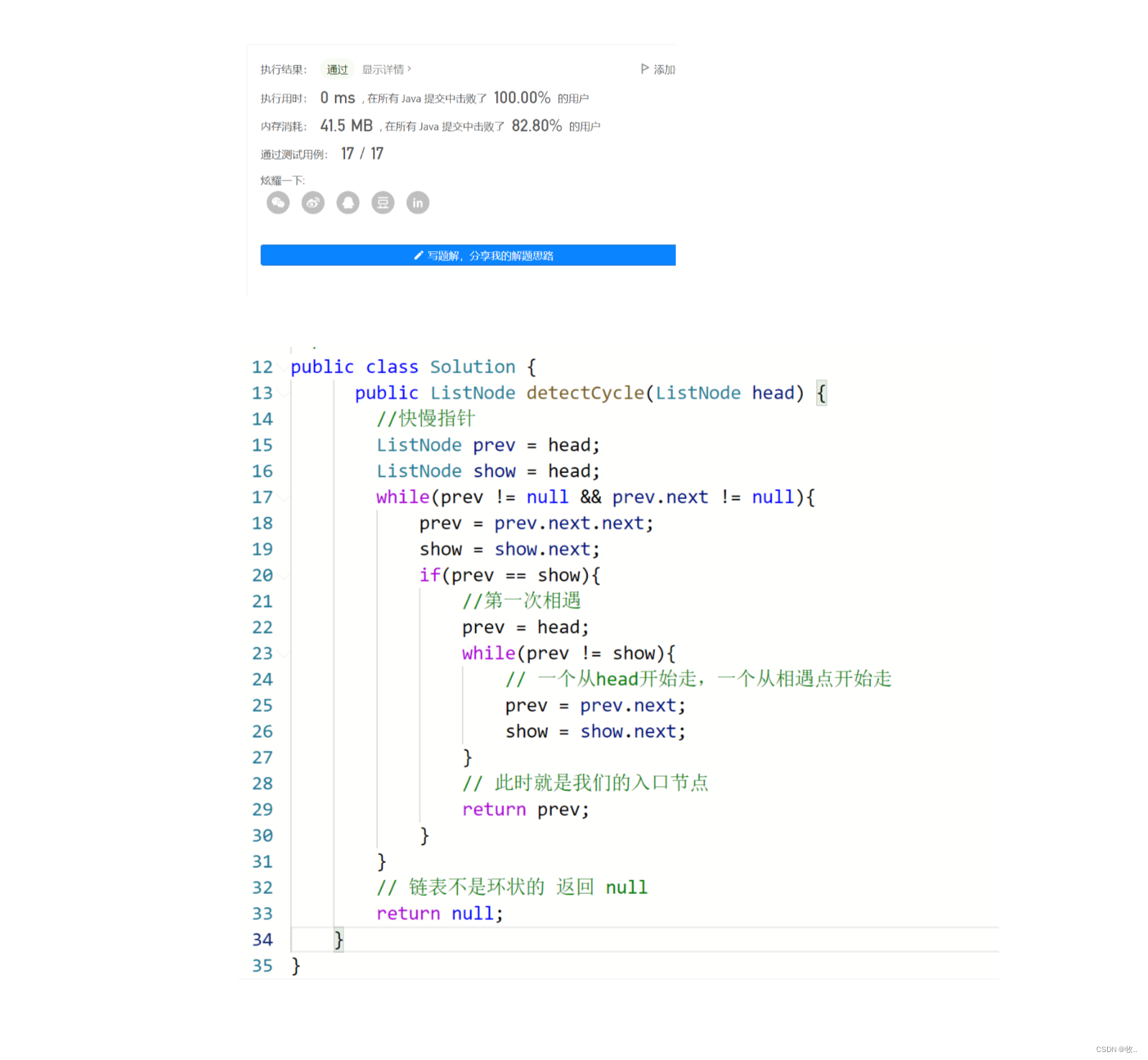
Task: Click the 82.80% memory percentage
Action: (x=537, y=126)
